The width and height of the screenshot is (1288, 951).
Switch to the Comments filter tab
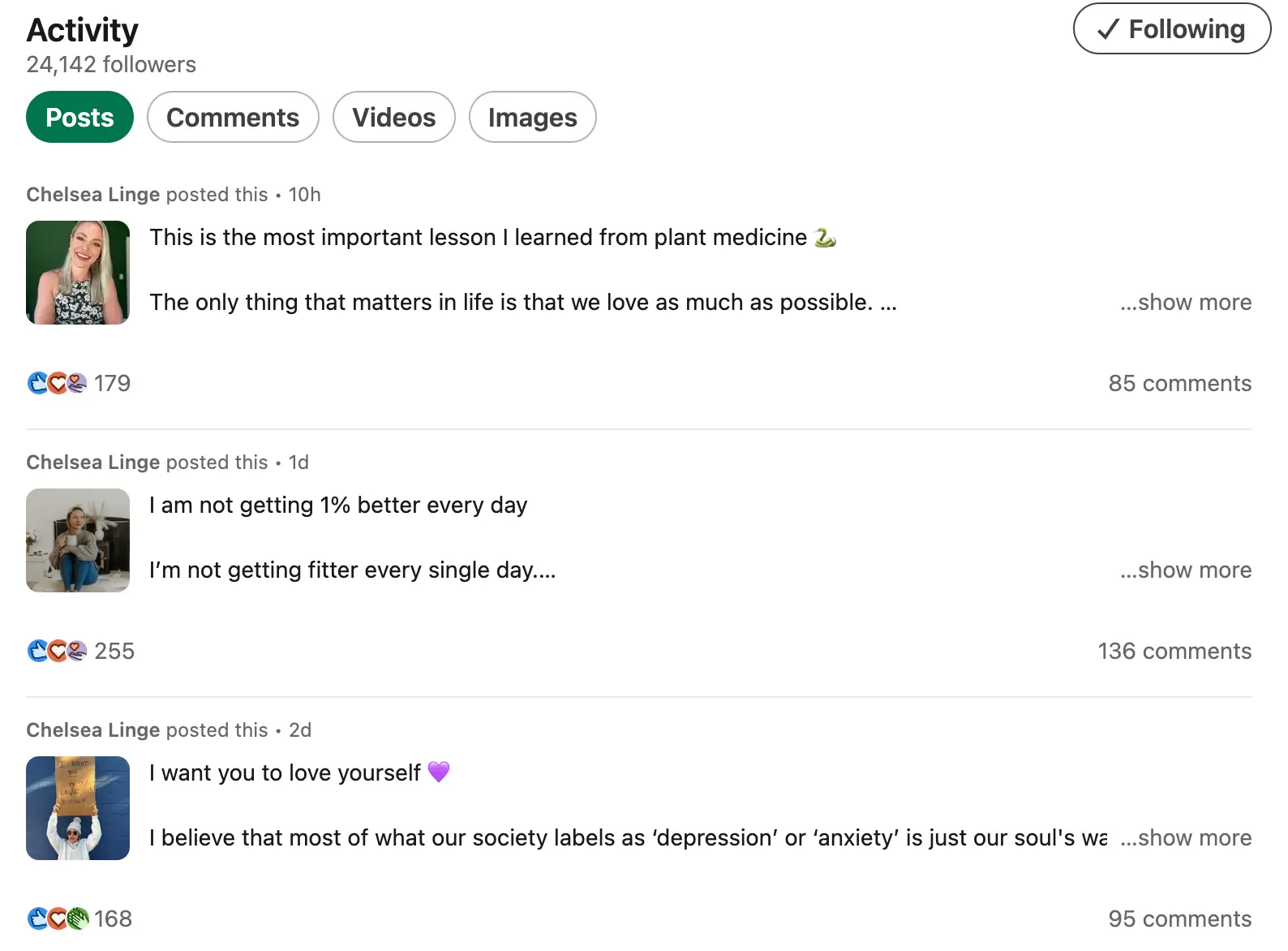click(x=232, y=117)
